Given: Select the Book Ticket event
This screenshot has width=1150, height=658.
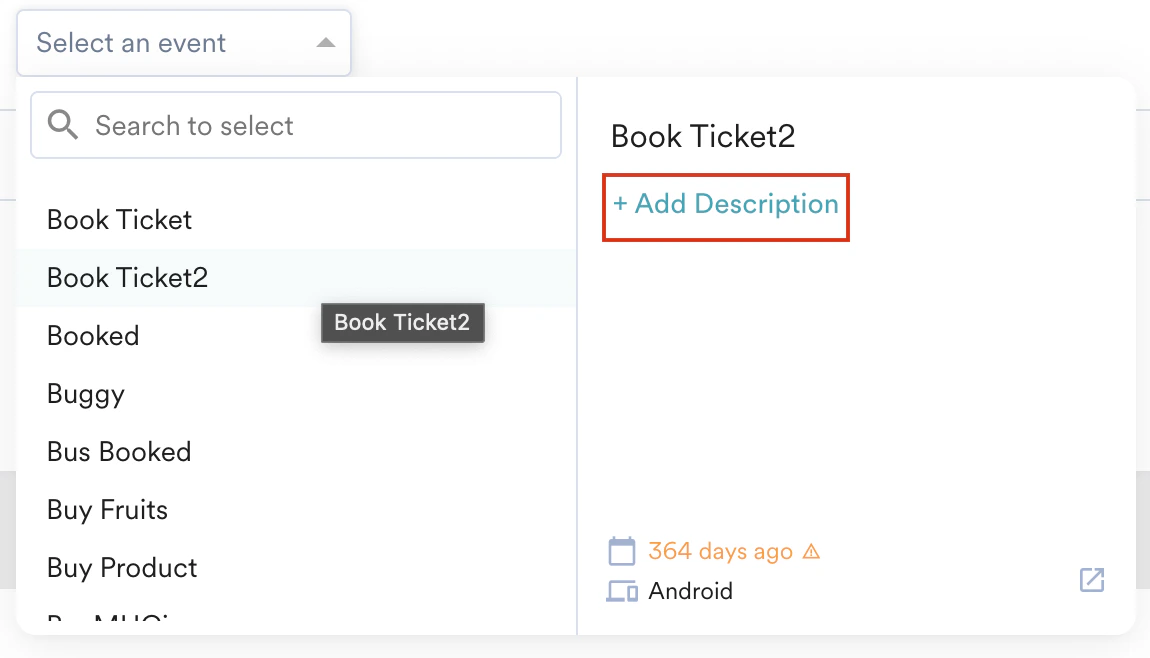Looking at the screenshot, I should coord(119,220).
